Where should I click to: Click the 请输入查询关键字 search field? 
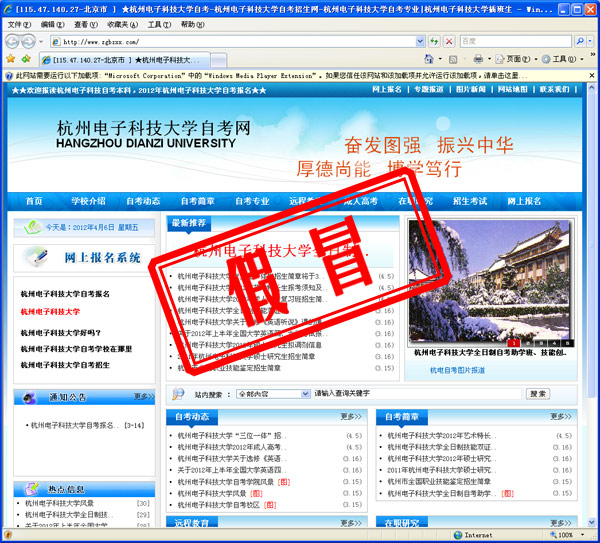(417, 393)
